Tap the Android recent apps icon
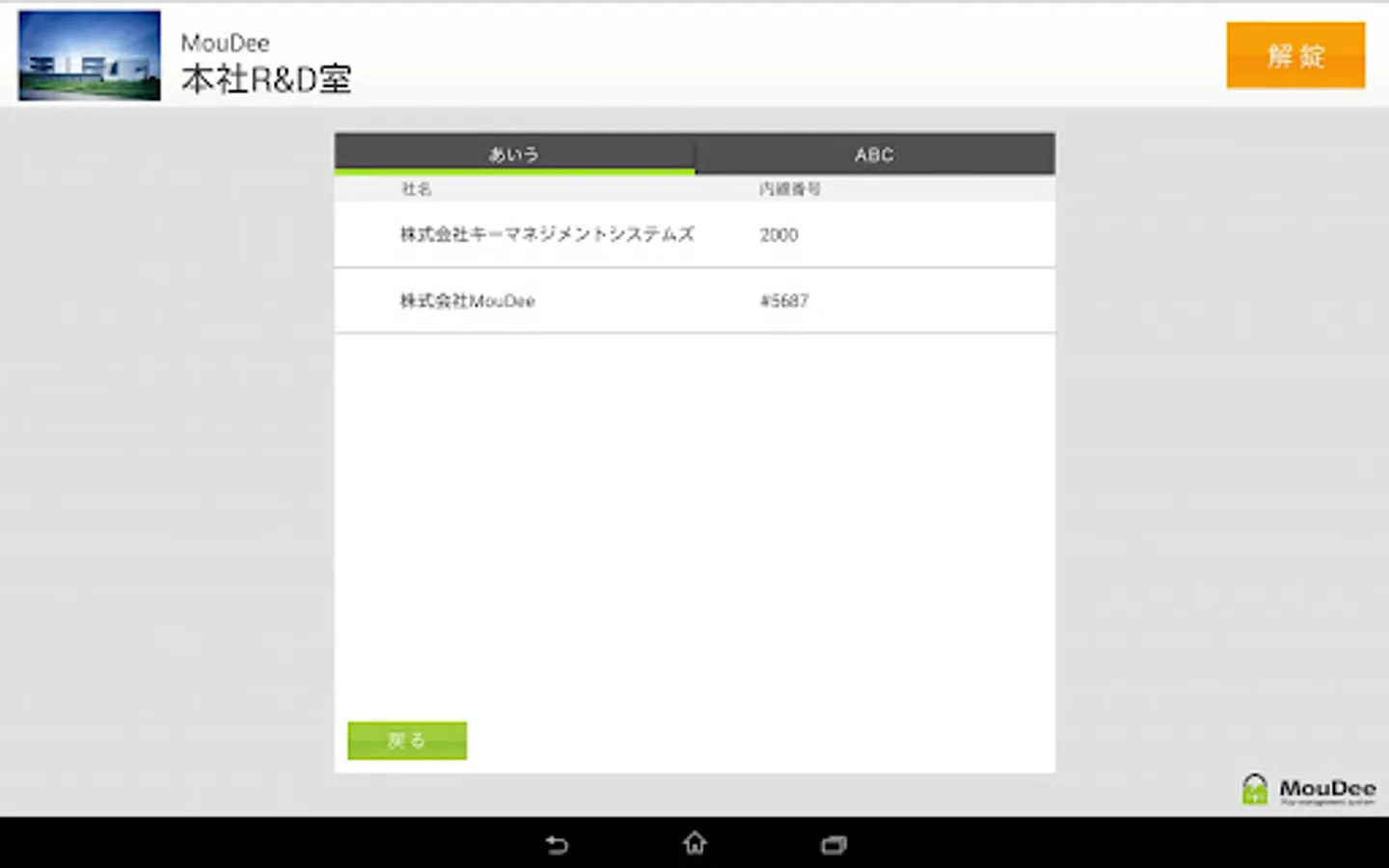This screenshot has width=1389, height=868. click(833, 845)
